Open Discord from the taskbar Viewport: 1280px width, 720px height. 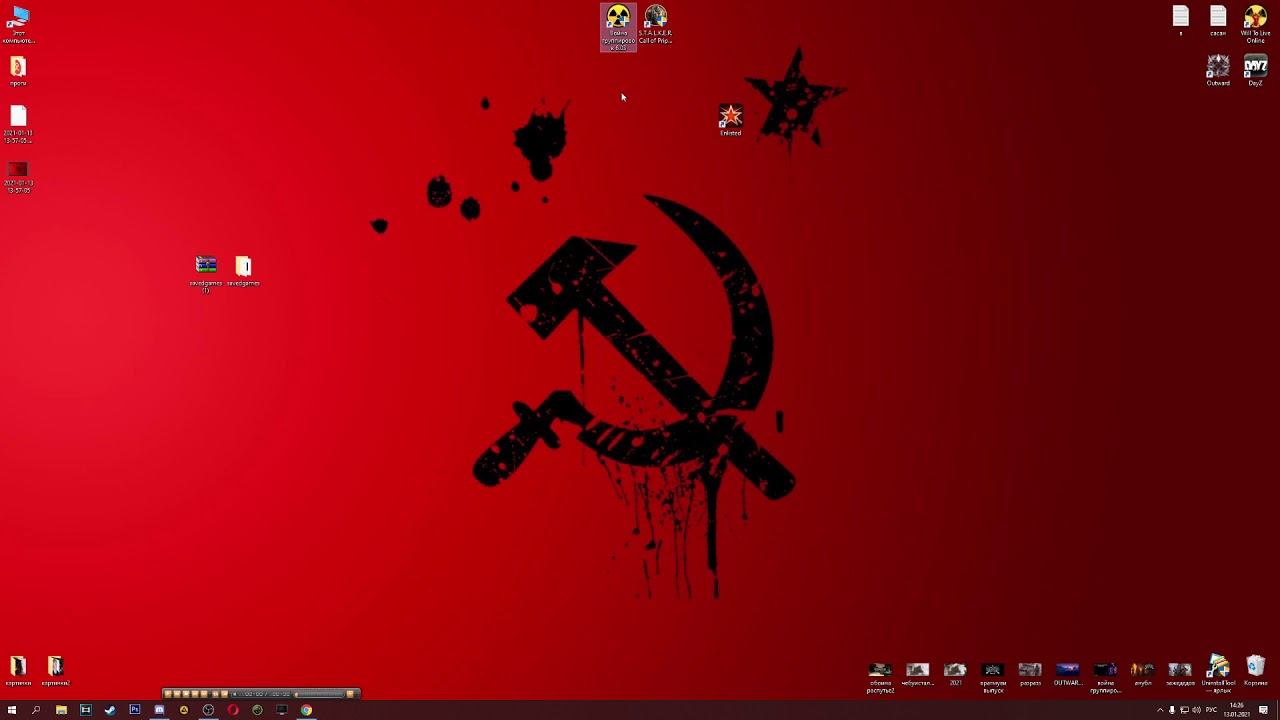[159, 710]
